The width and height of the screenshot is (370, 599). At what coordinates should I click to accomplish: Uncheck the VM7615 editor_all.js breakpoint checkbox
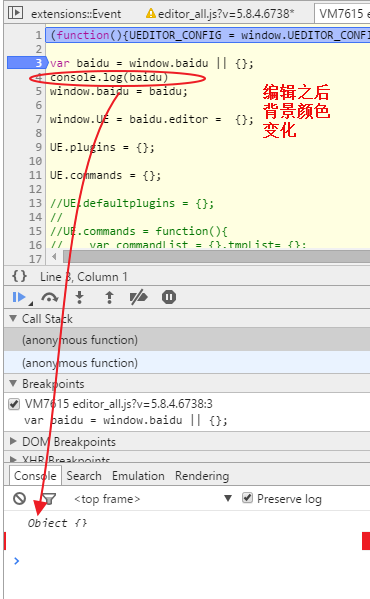point(14,404)
